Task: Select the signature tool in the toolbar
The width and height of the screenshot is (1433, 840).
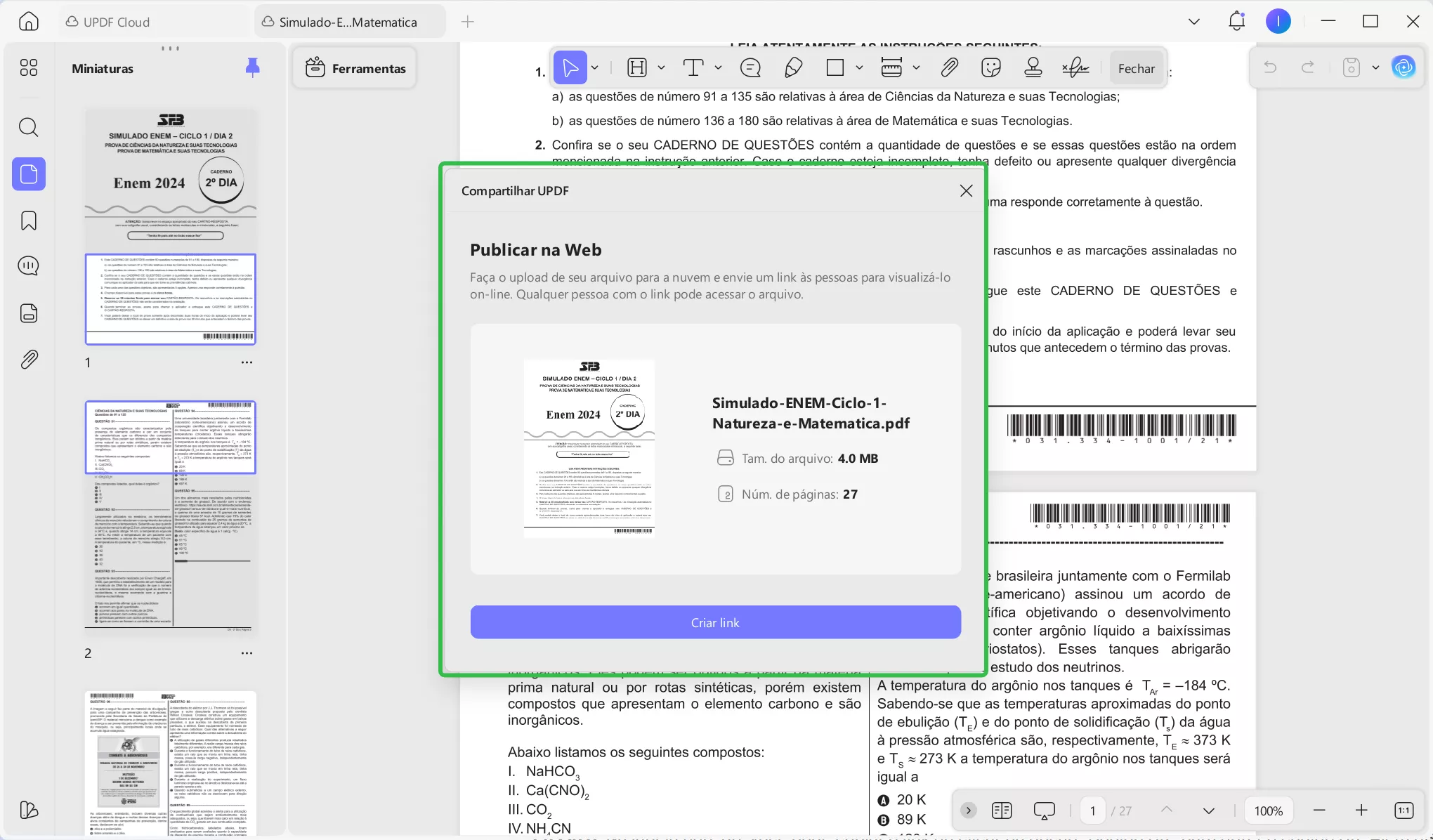Action: pos(1075,67)
